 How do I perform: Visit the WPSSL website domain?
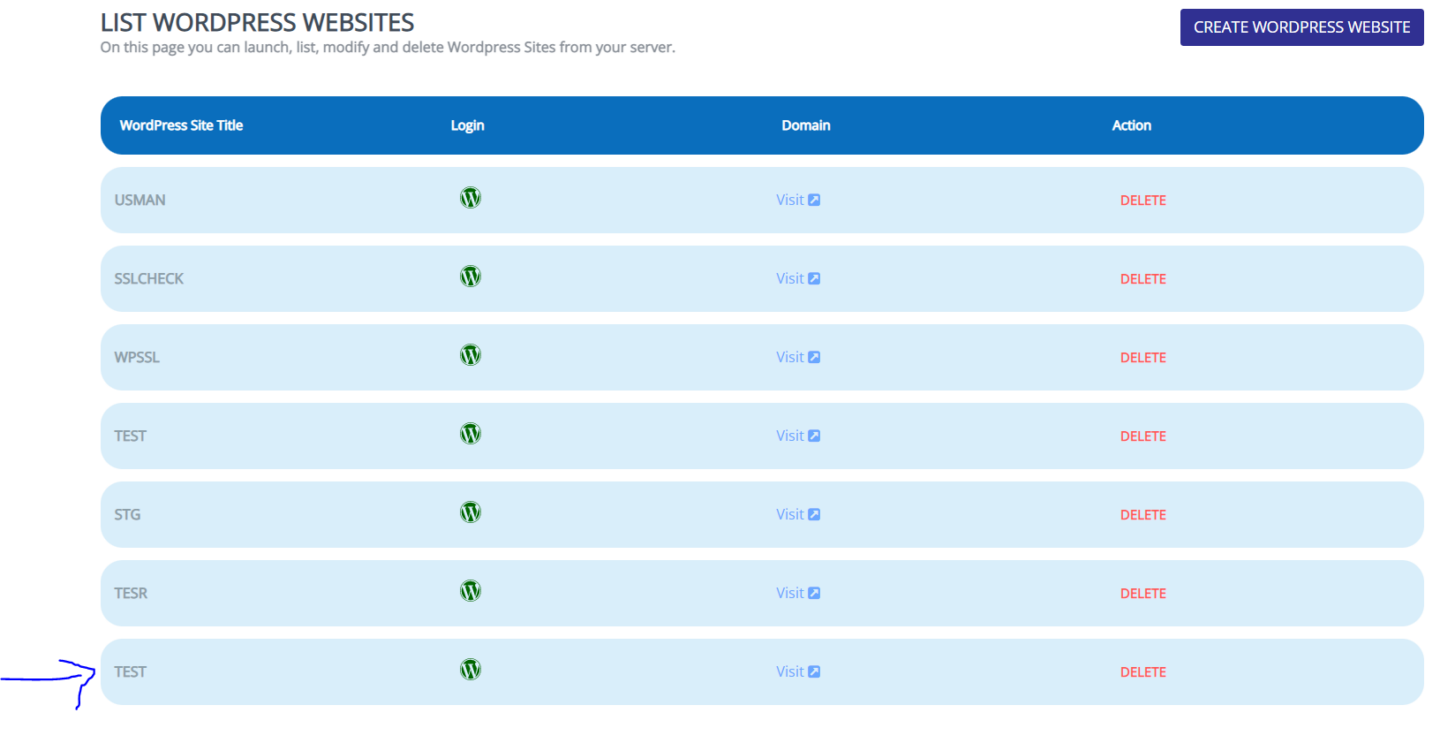point(797,357)
